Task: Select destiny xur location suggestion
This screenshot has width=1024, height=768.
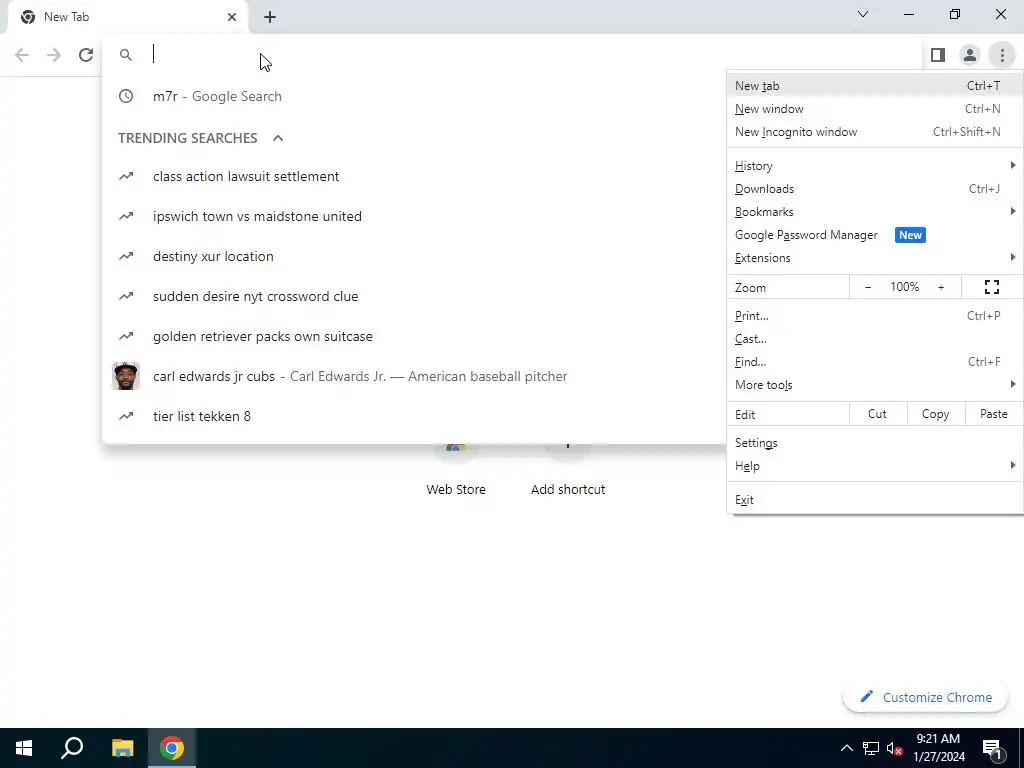Action: [x=414, y=256]
